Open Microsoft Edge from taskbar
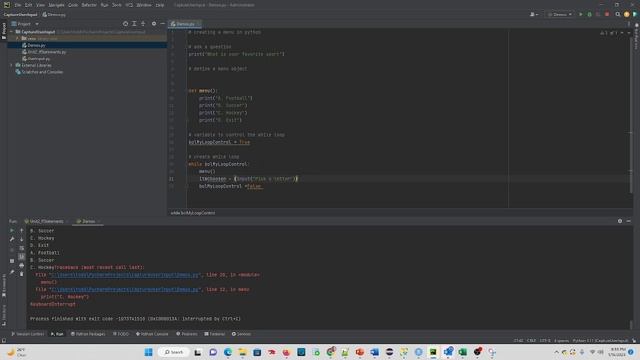The height and width of the screenshot is (360, 640). (228, 352)
